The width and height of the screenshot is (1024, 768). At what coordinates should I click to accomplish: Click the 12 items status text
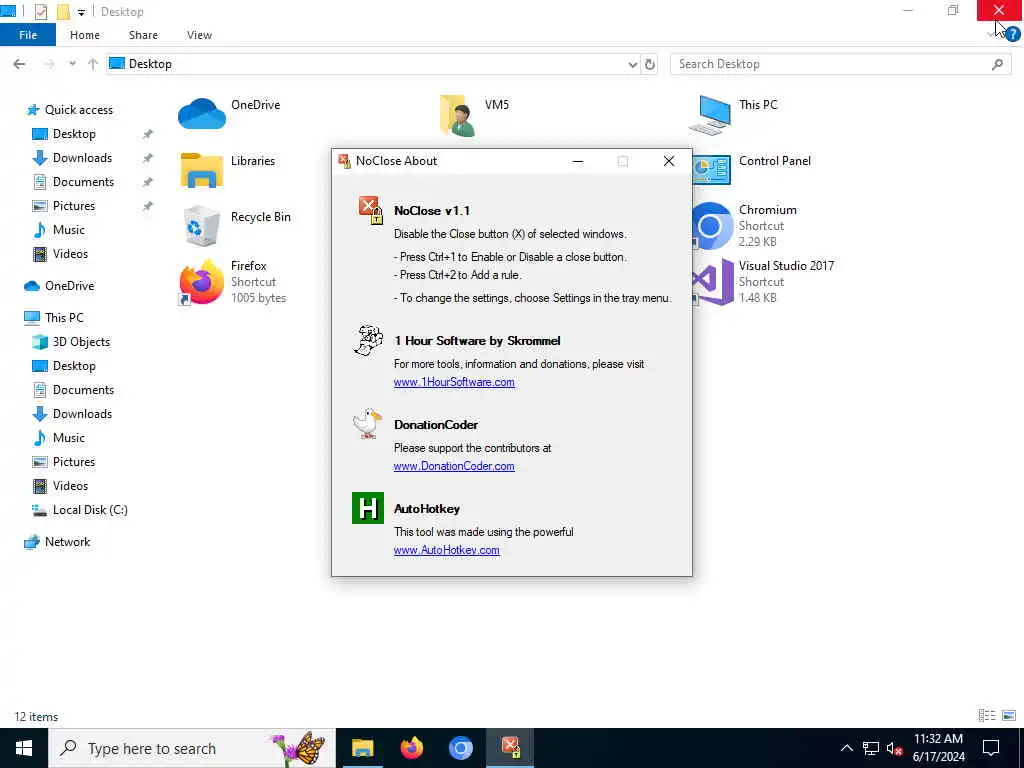click(36, 716)
